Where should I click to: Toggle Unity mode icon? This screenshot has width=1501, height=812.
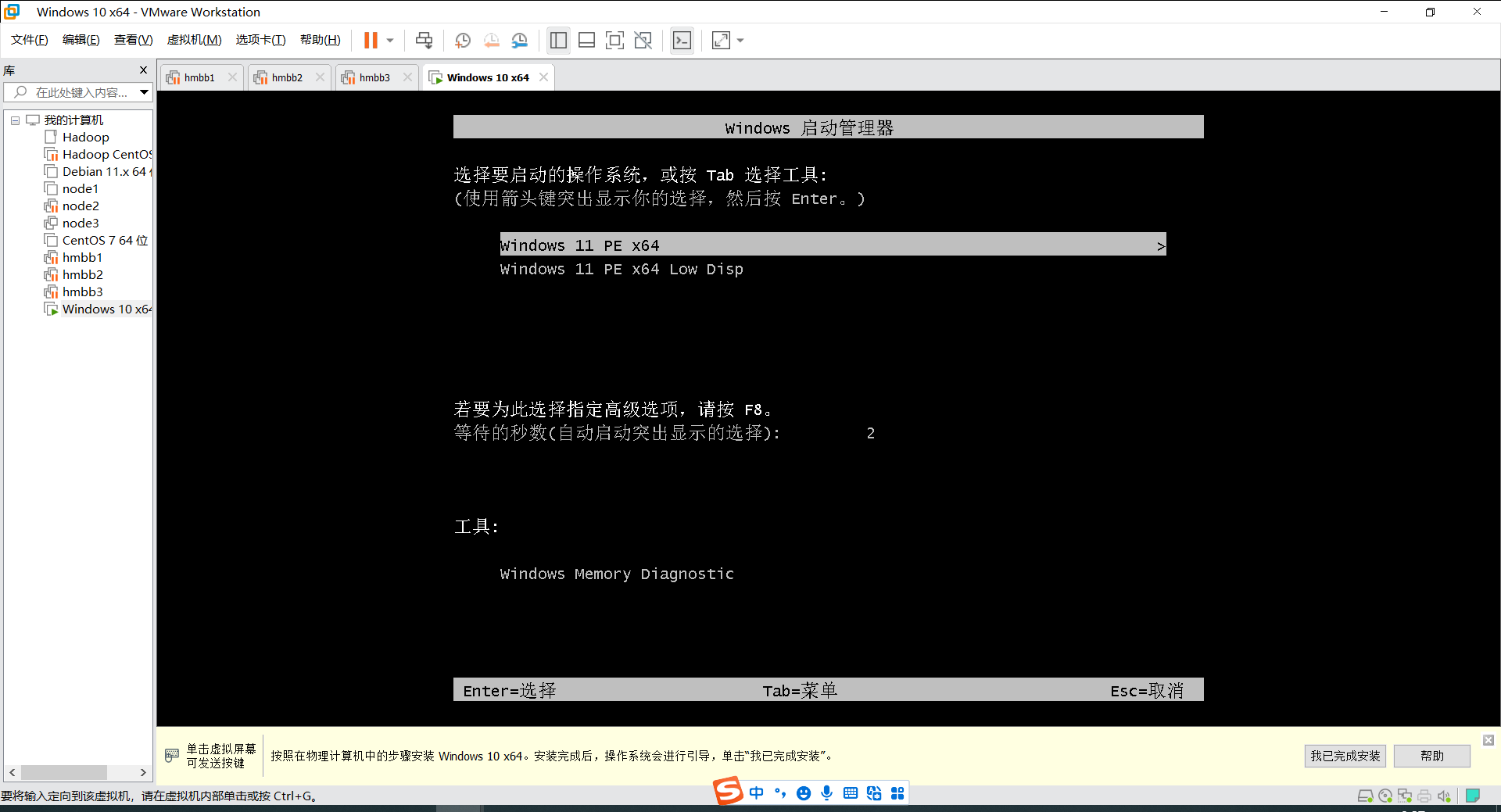643,40
